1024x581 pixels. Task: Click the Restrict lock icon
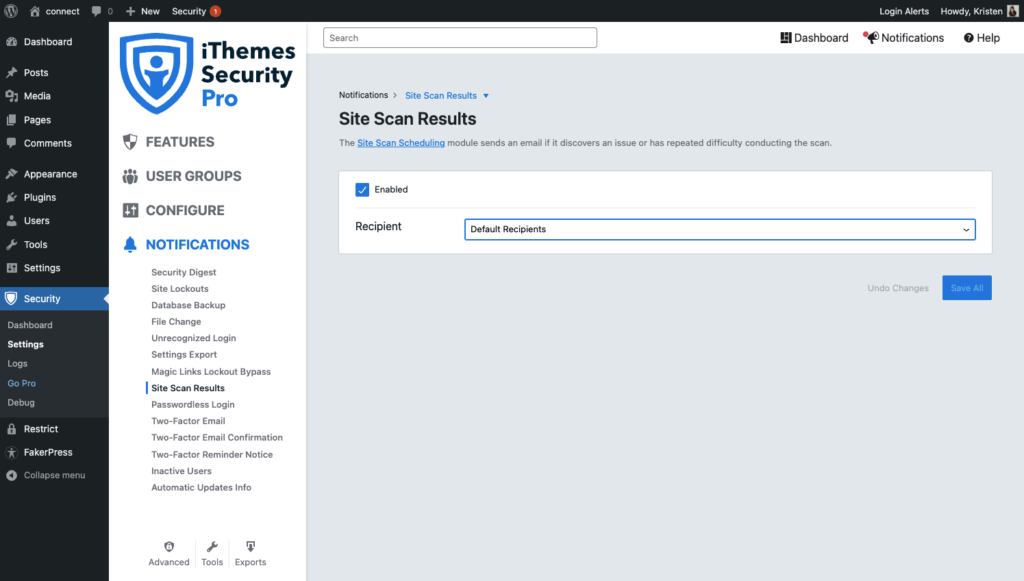click(12, 429)
